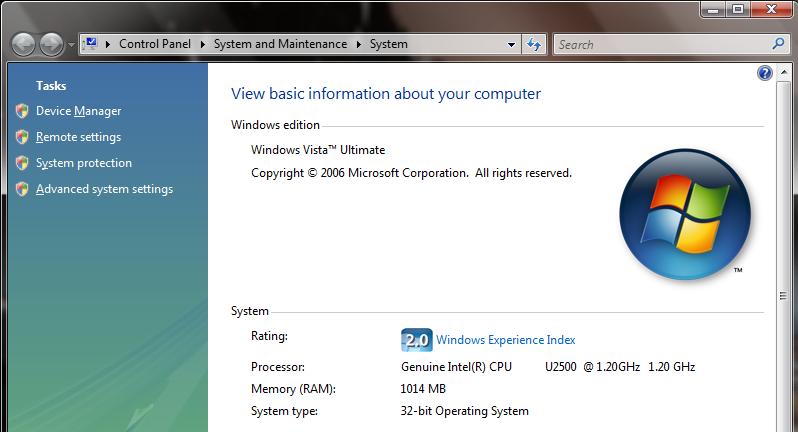The height and width of the screenshot is (432, 798).
Task: Open System protection from Tasks
Action: click(x=84, y=163)
